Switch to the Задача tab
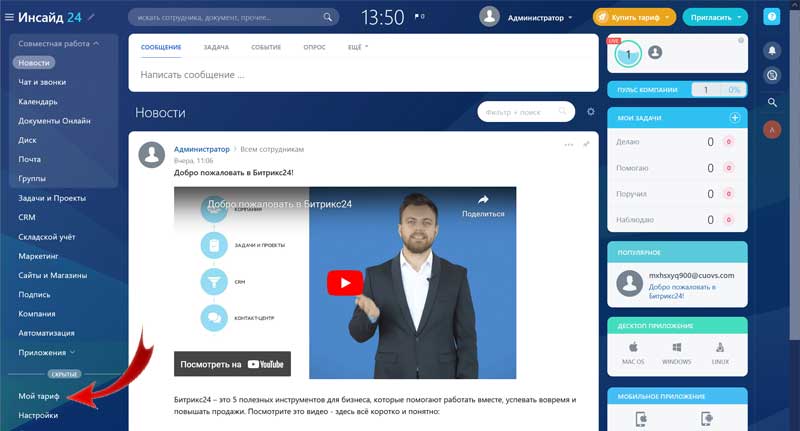The width and height of the screenshot is (800, 431). click(215, 47)
